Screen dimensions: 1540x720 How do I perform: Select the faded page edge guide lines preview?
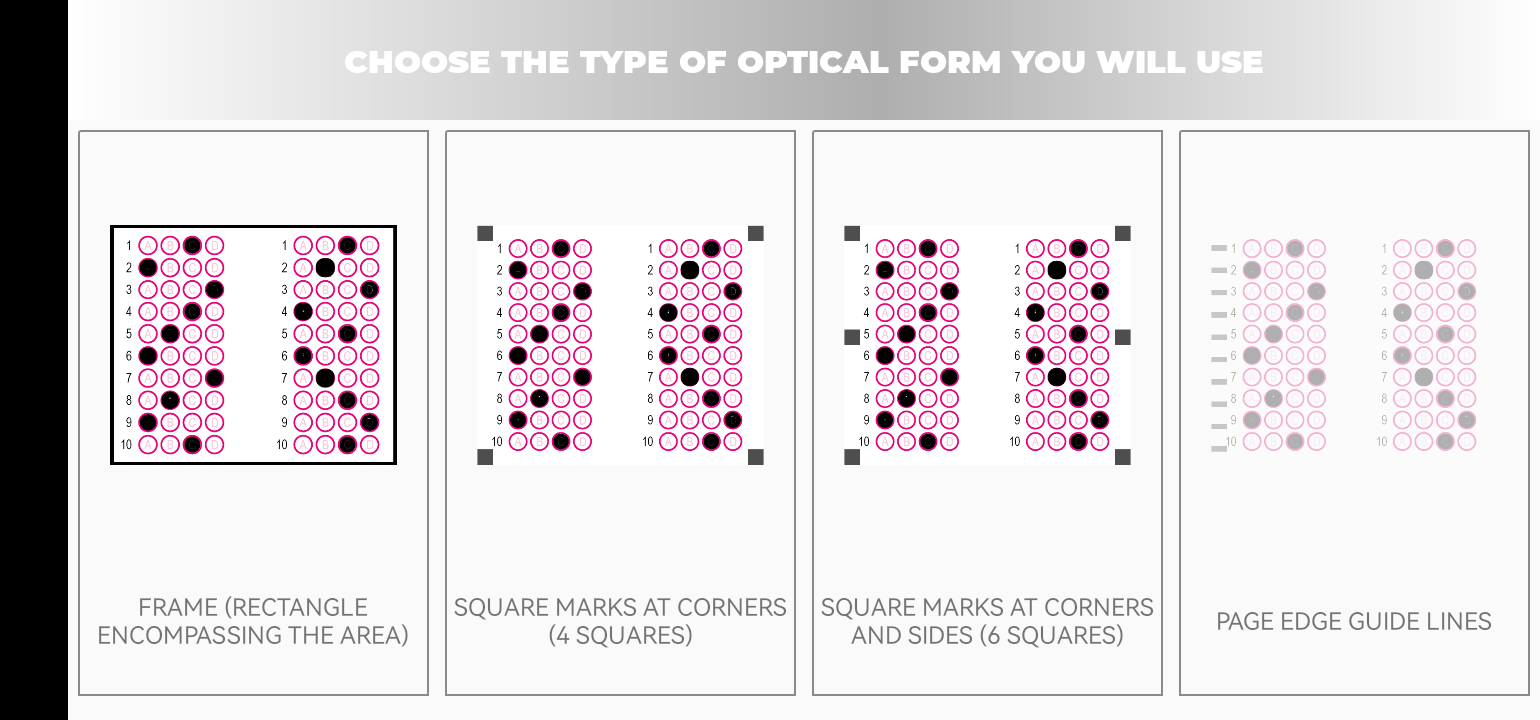(x=1354, y=345)
